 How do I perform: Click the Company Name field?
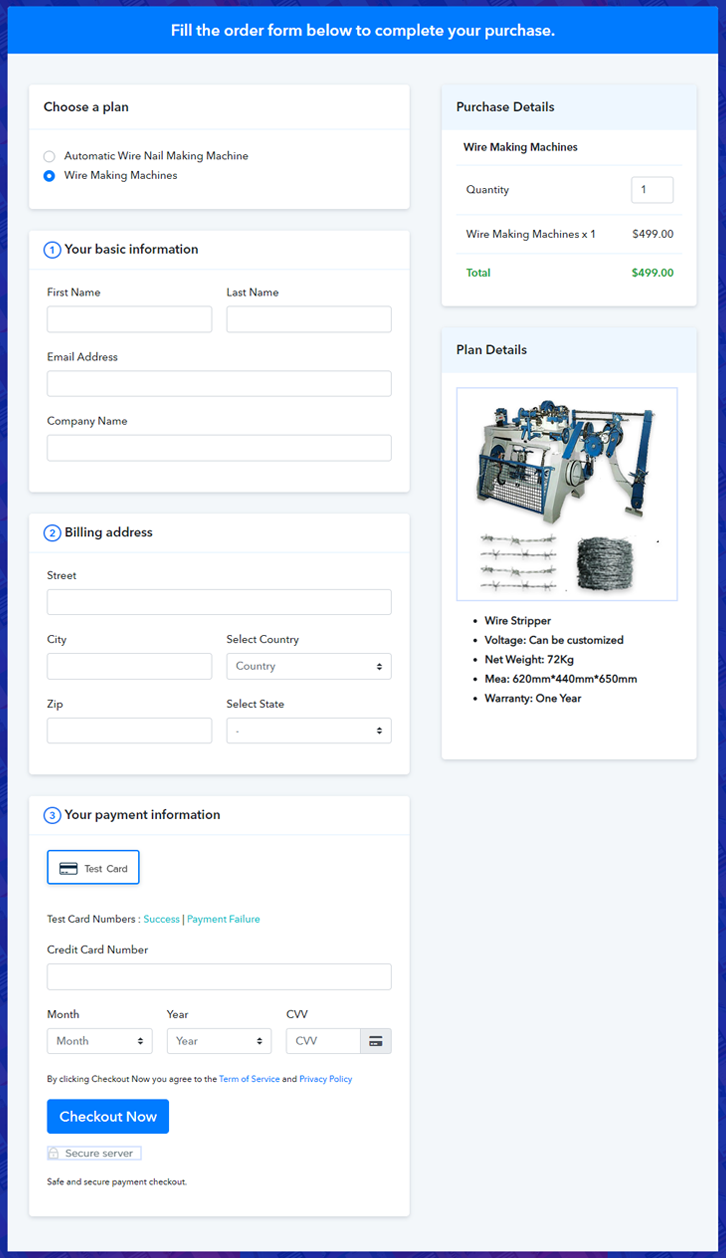[219, 447]
